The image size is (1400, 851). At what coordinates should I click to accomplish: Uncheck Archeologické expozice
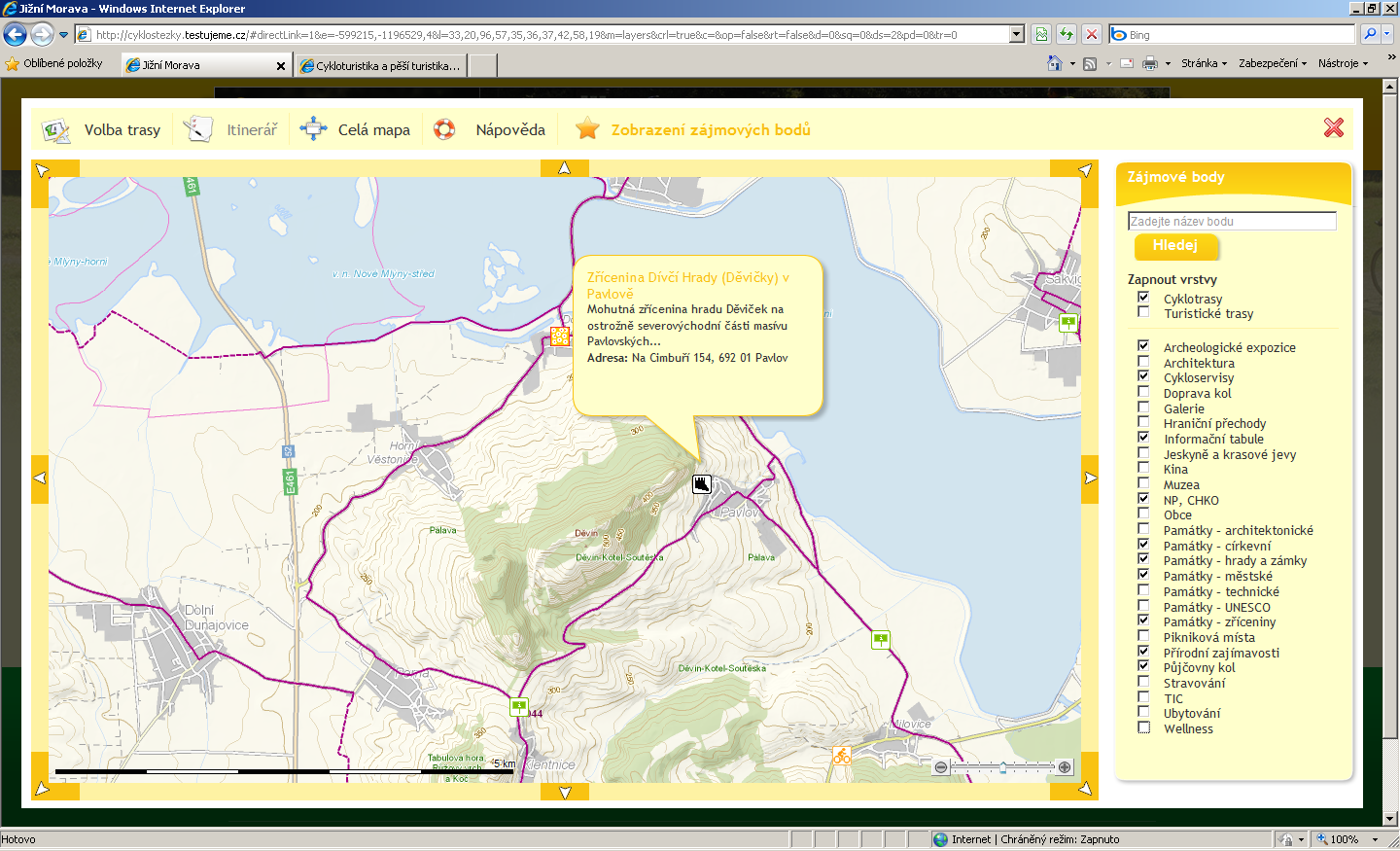click(x=1143, y=346)
